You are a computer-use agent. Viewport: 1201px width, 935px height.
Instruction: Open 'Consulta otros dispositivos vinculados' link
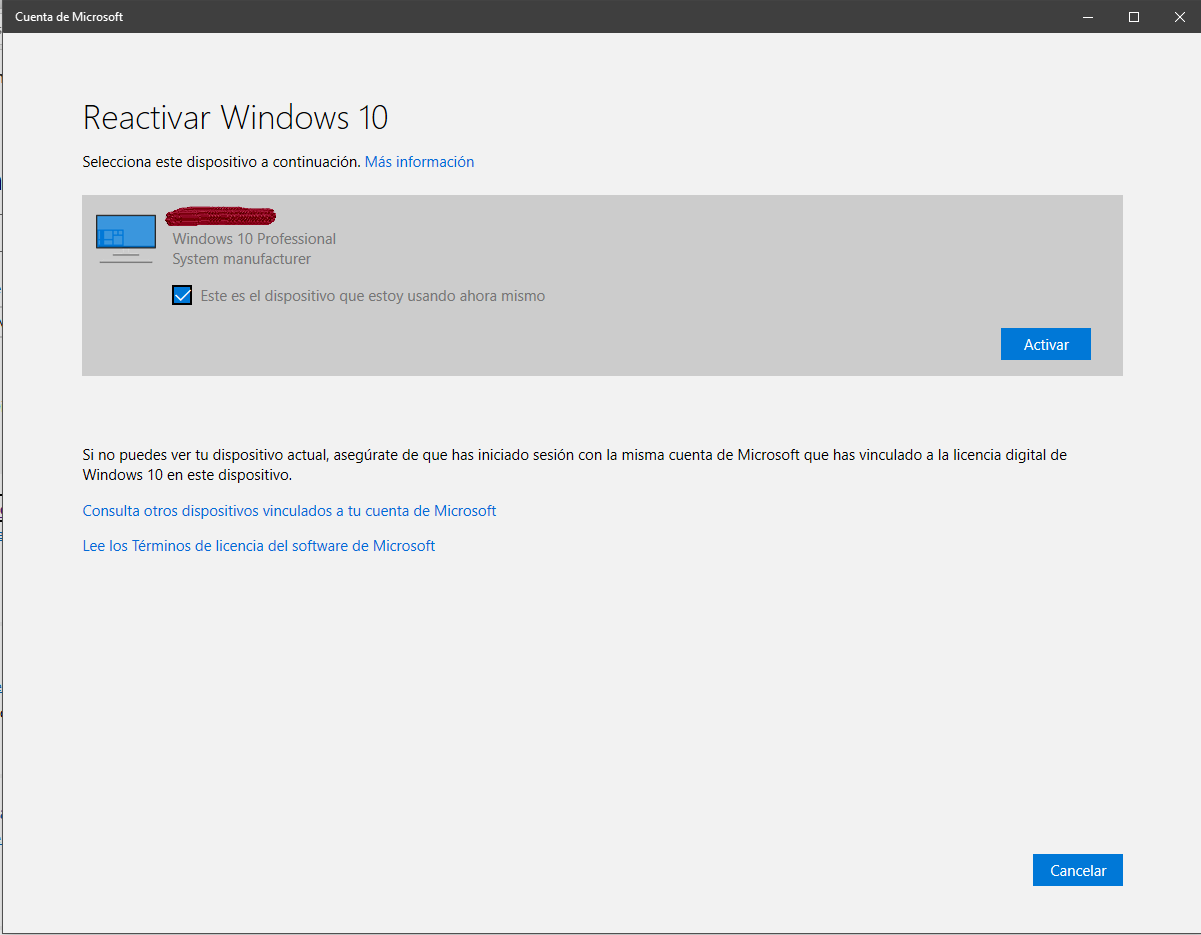pyautogui.click(x=289, y=510)
